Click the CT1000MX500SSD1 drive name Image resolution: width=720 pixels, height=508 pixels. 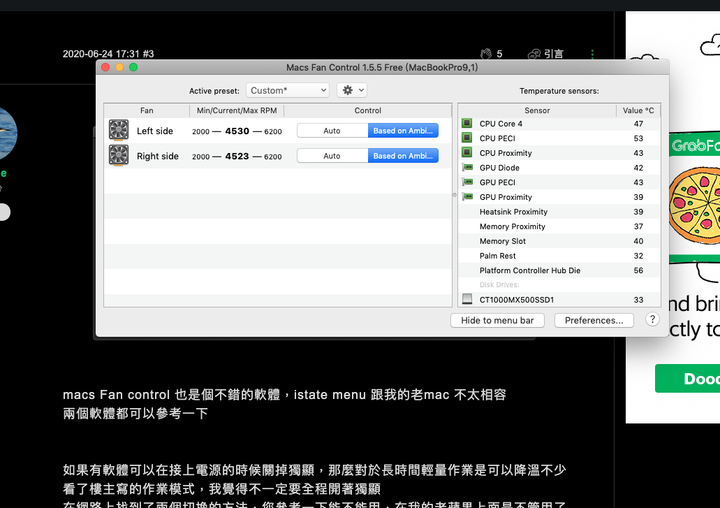point(517,299)
